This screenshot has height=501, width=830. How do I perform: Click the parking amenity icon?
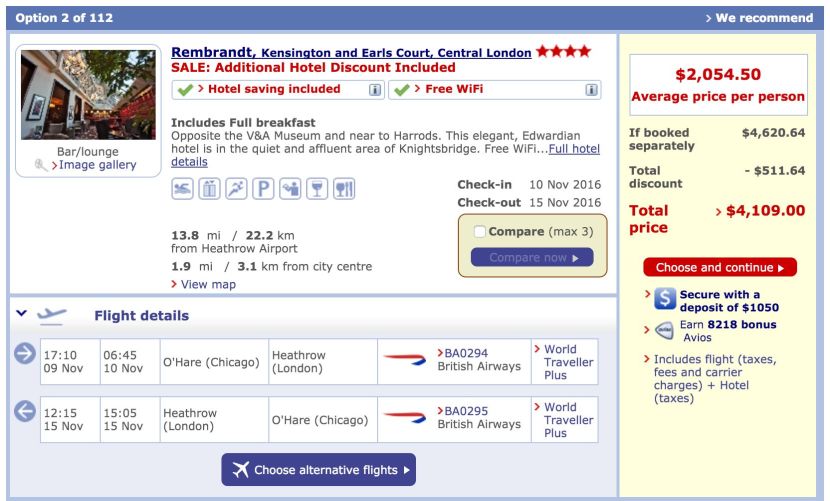[x=263, y=189]
